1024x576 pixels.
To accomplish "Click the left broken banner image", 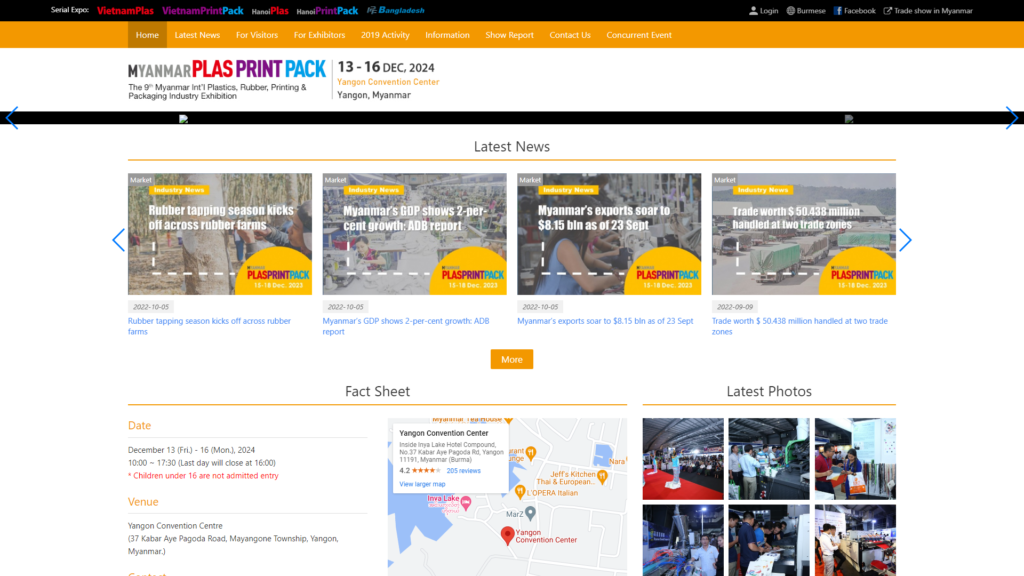I will click(x=184, y=119).
